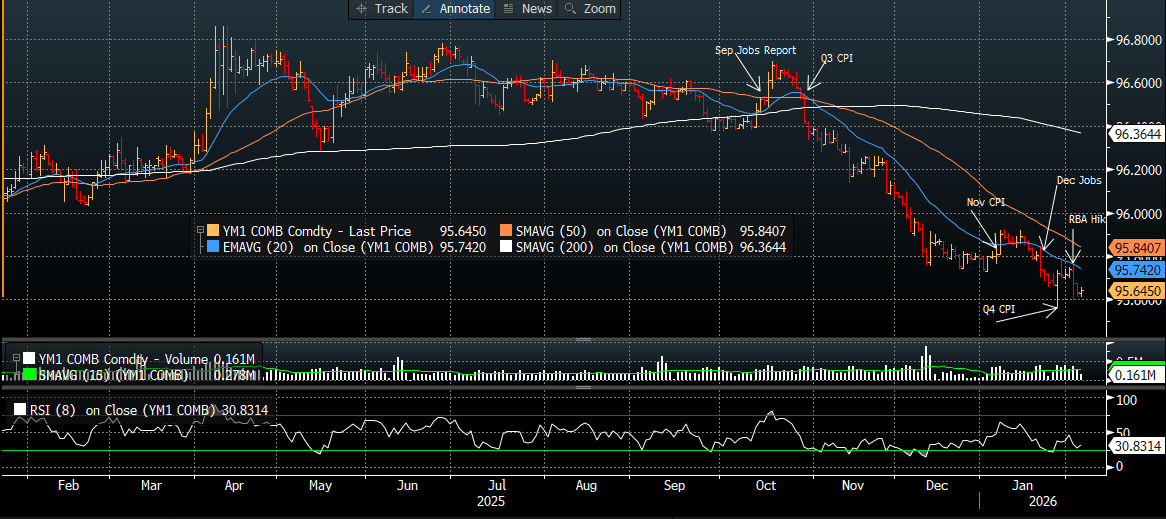The width and height of the screenshot is (1166, 519).
Task: Click the blue EMAVG (20) legend swatch
Action: pyautogui.click(x=213, y=246)
